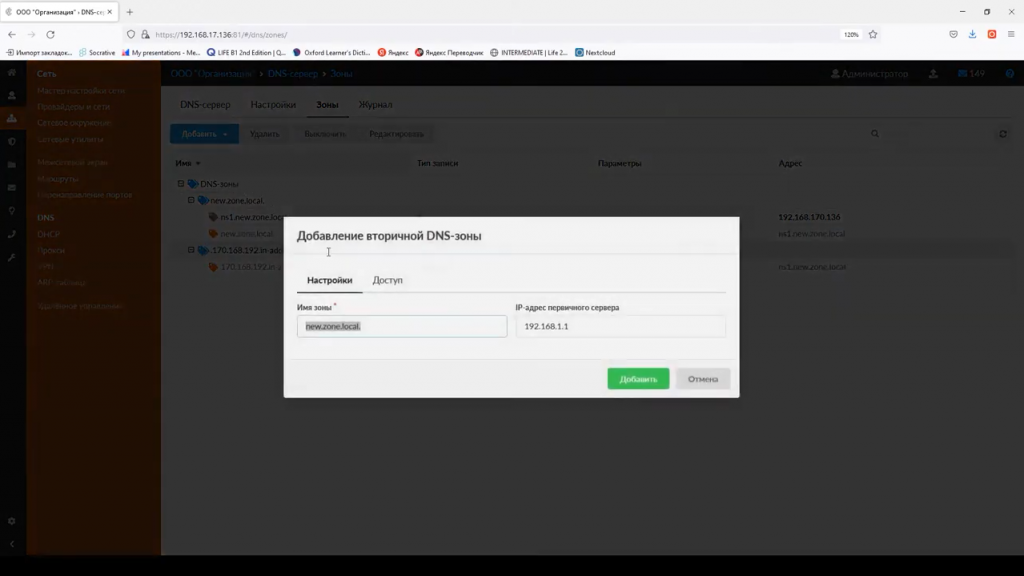Open the users icon in left sidebar
This screenshot has height=576, width=1024.
(x=12, y=95)
